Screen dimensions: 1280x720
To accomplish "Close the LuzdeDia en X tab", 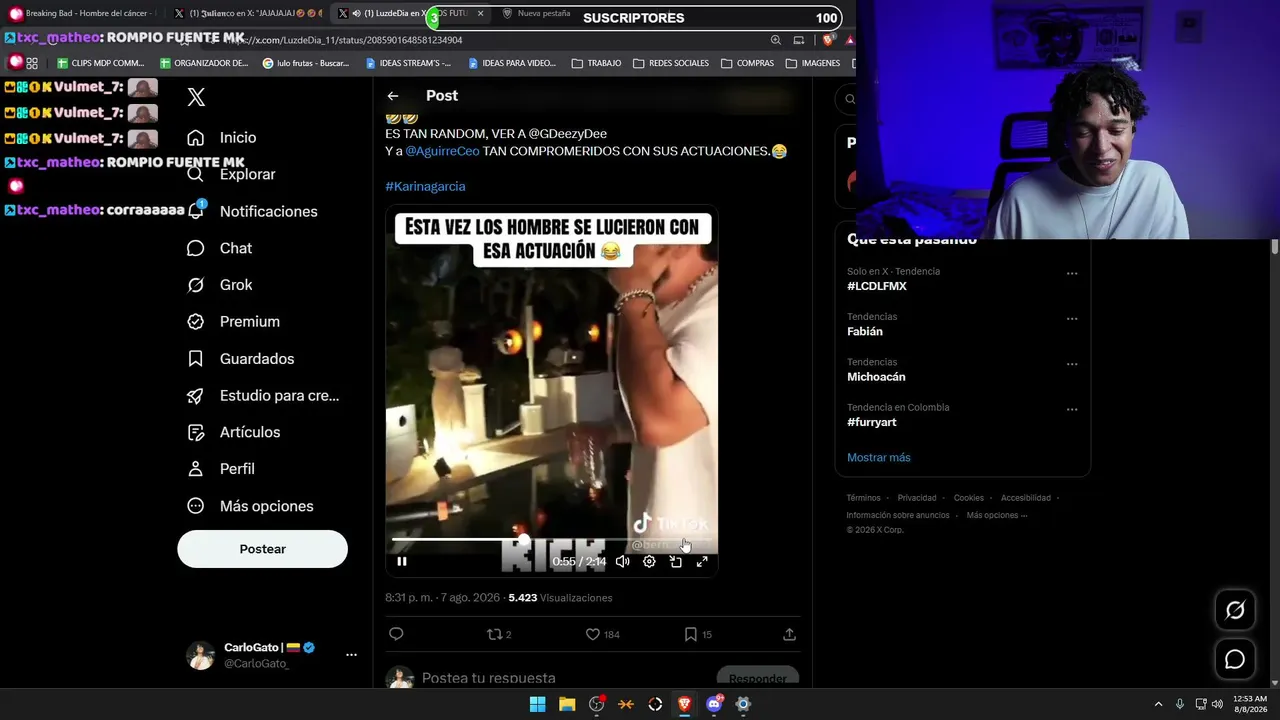I will click(x=481, y=14).
